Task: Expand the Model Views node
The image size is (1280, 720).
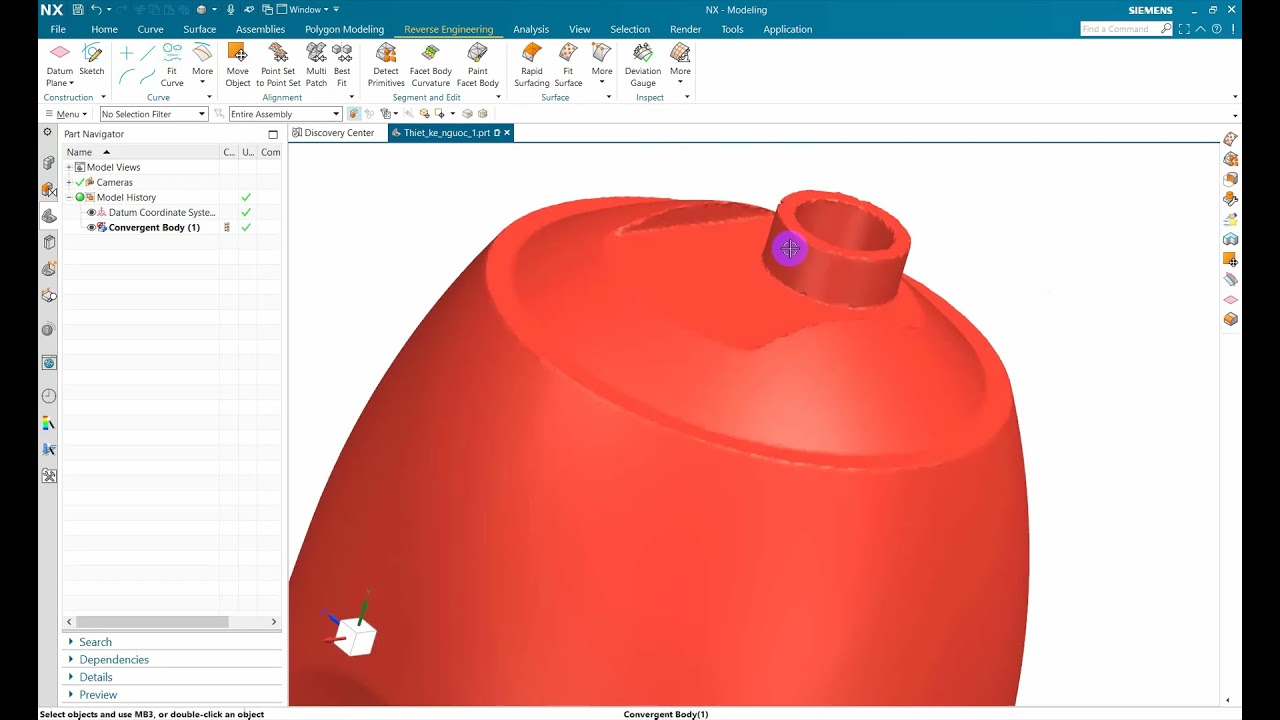Action: pos(69,167)
